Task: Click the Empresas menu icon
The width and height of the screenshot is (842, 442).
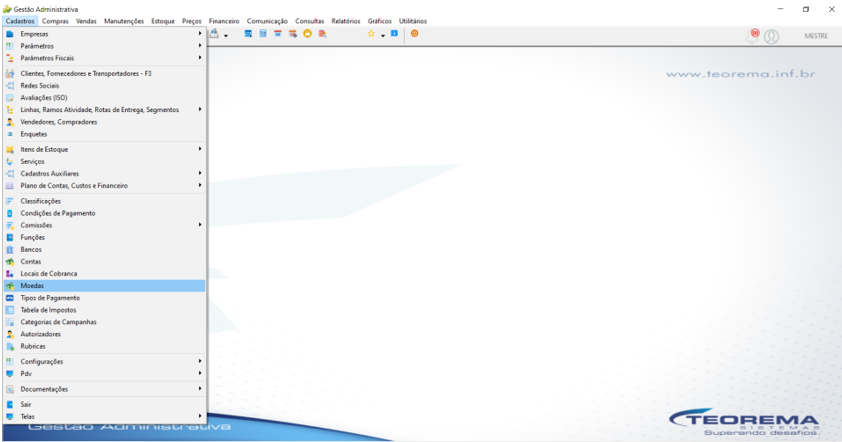Action: tap(10, 34)
